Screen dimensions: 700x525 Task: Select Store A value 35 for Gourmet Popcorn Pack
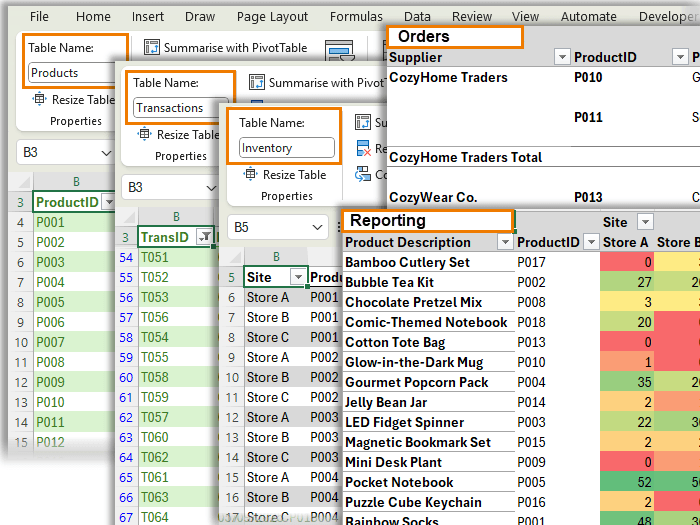click(627, 382)
